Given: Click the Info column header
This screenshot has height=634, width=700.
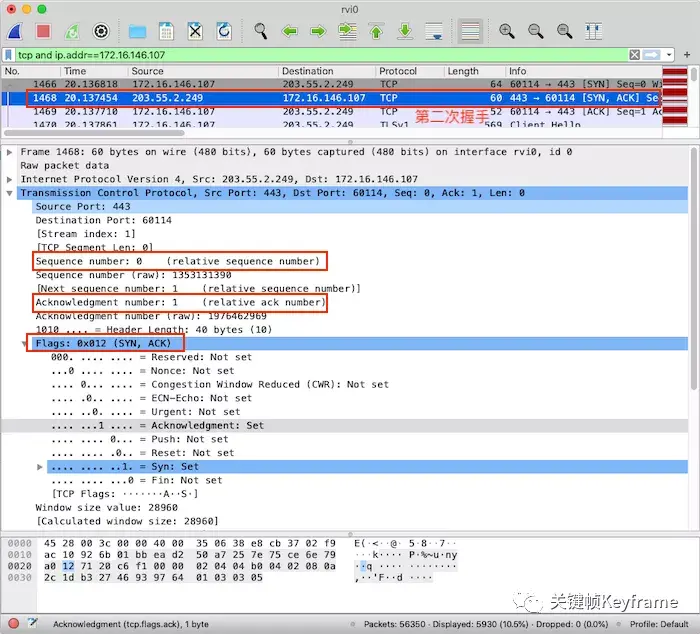Looking at the screenshot, I should coord(583,71).
